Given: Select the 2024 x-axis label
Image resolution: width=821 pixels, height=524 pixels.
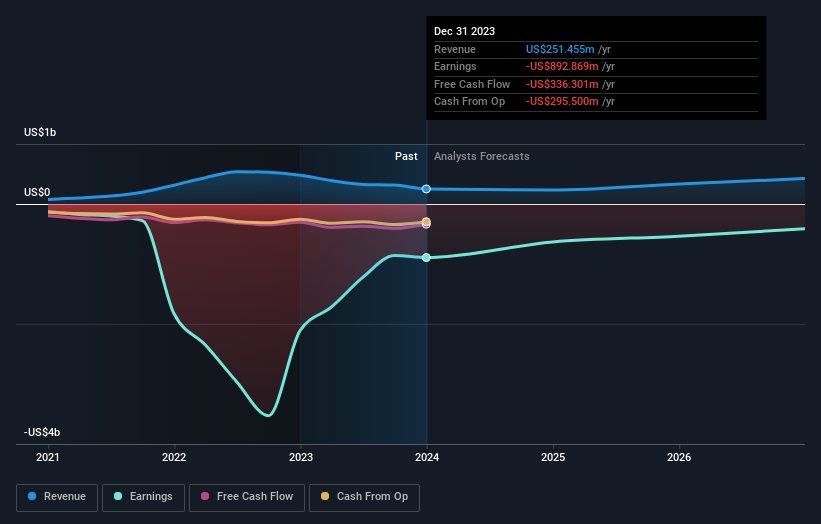Looking at the screenshot, I should [427, 458].
